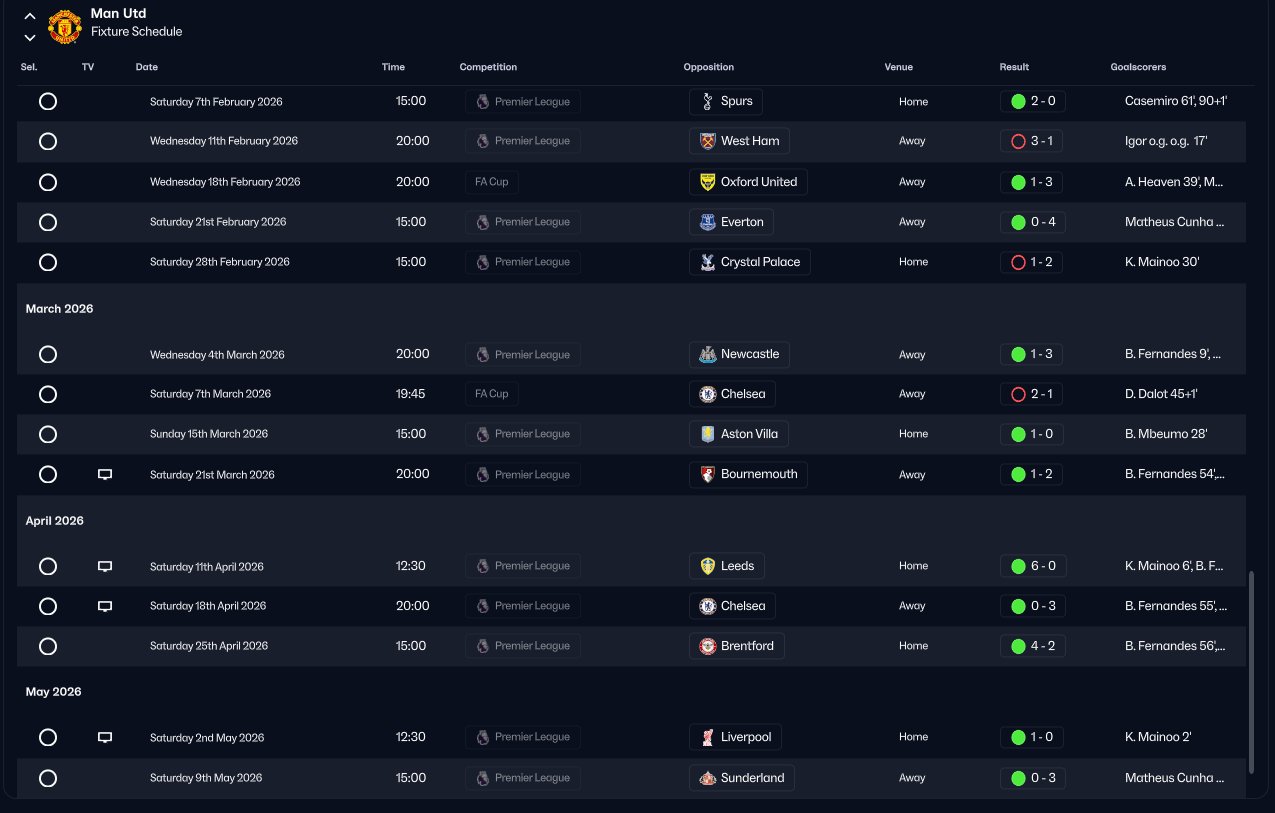Go to next team with down chevron

point(30,38)
